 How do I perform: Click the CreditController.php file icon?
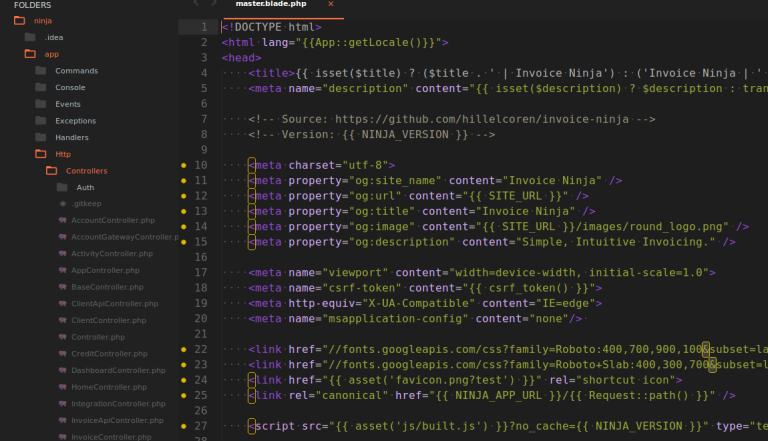click(x=63, y=353)
